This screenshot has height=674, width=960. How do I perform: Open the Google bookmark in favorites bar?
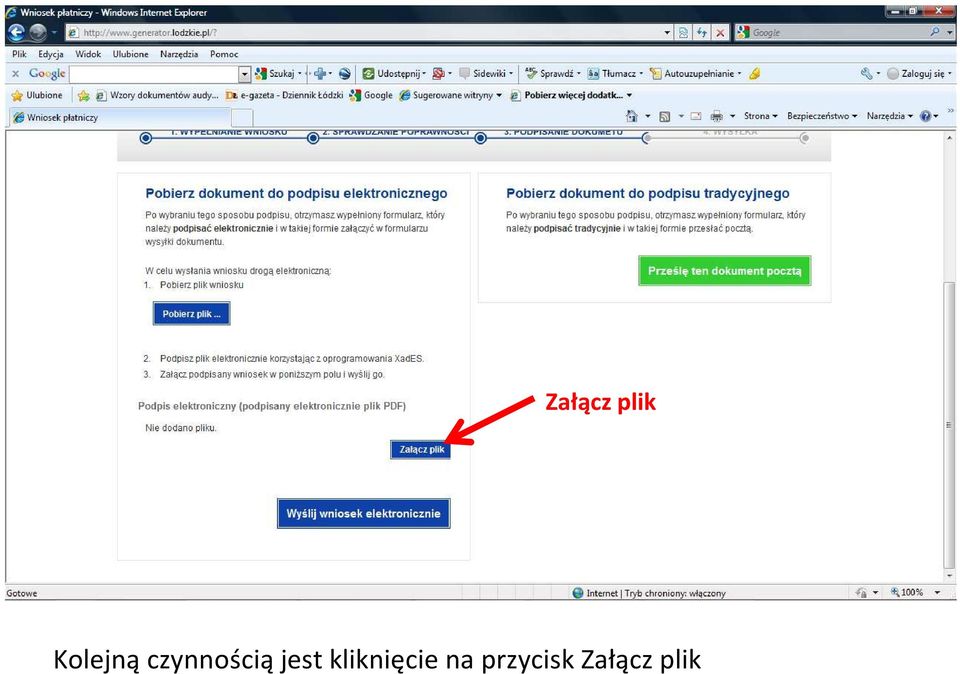click(x=370, y=95)
